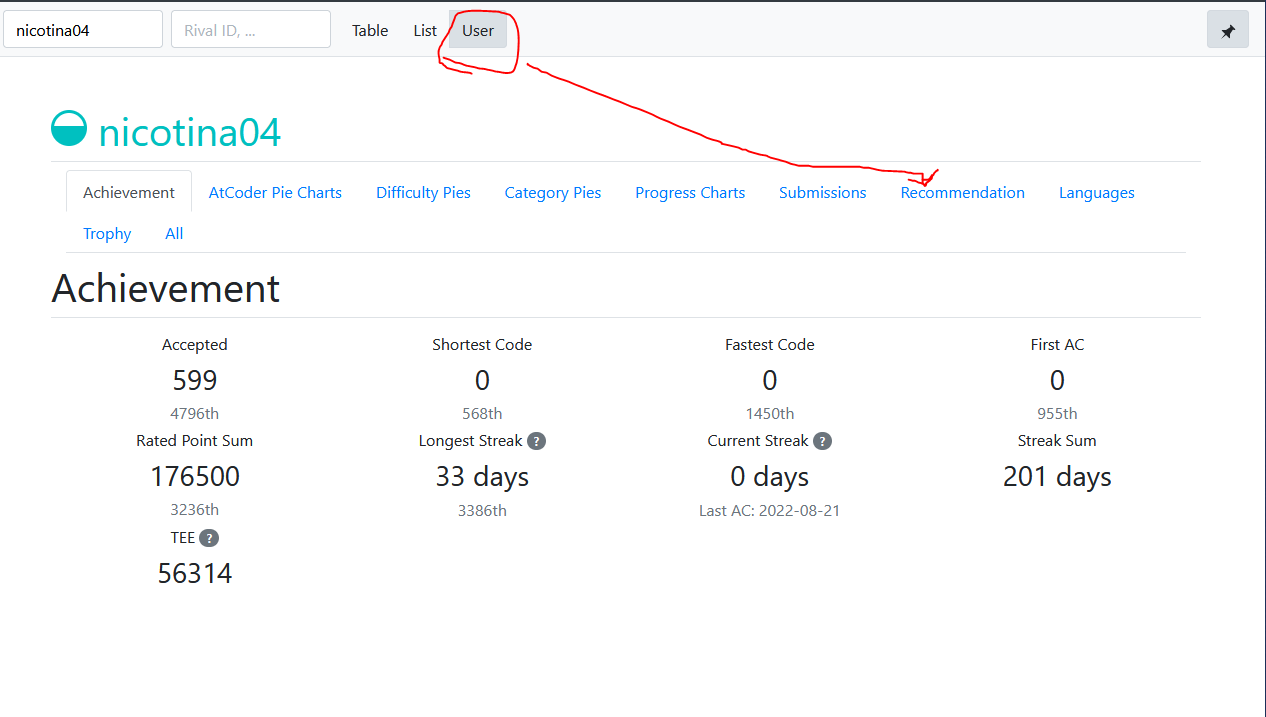The width and height of the screenshot is (1266, 717).
Task: Open the Difficulty Pies tab
Action: 423,192
